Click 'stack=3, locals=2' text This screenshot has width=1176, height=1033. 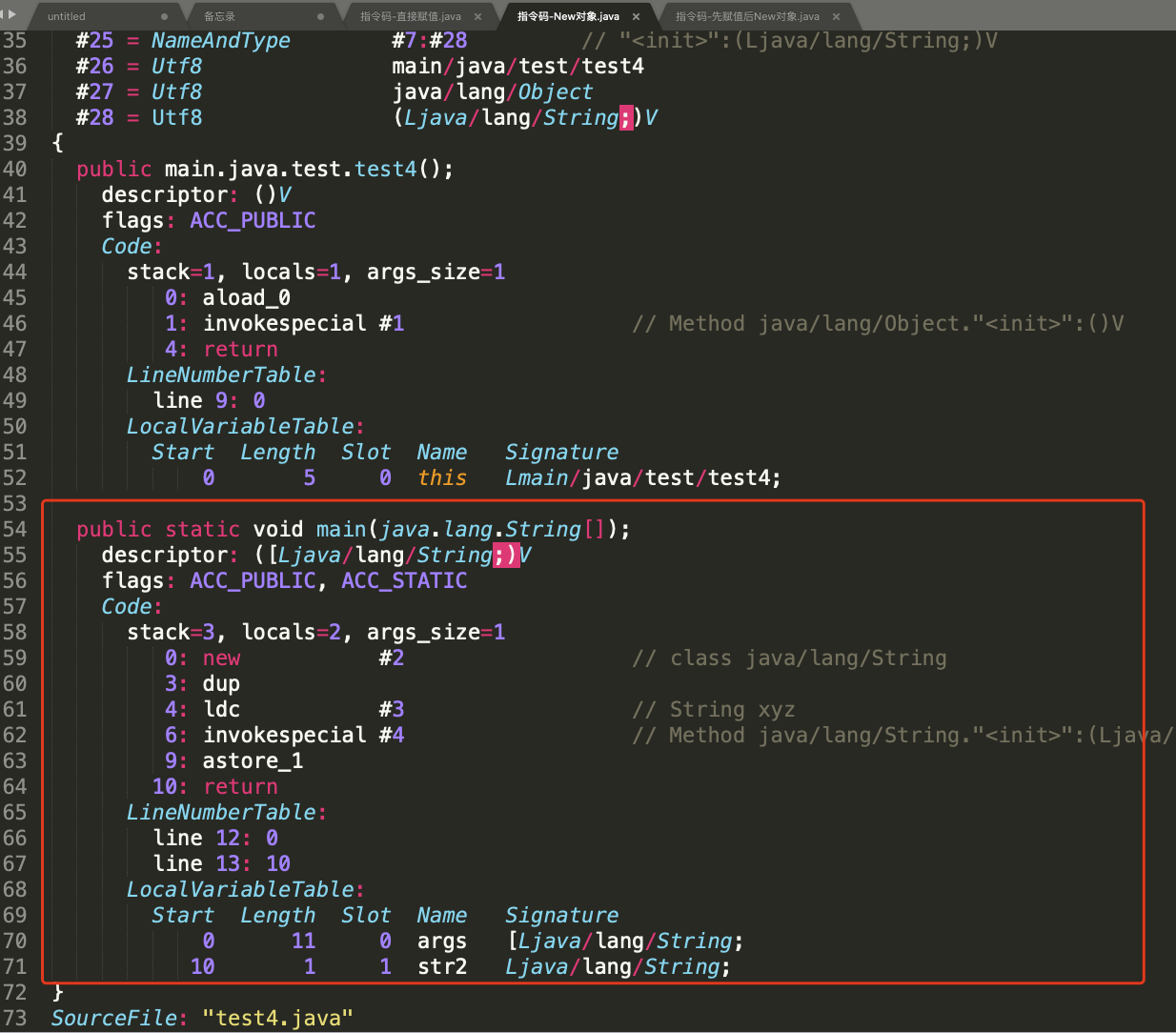click(x=233, y=632)
